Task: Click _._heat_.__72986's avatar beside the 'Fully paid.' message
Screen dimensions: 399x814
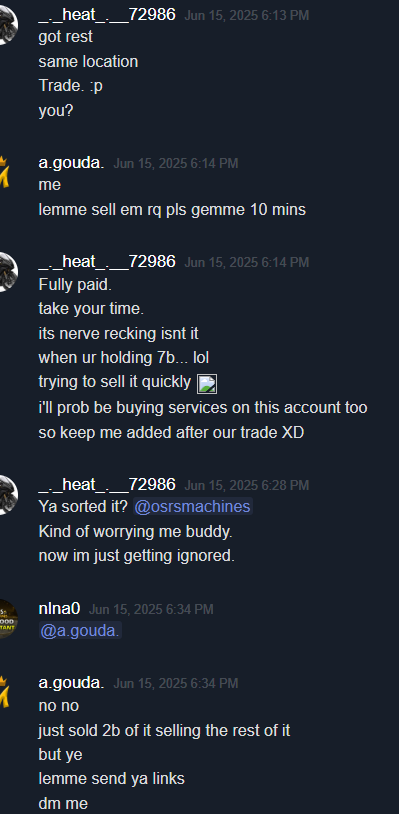Action: 8,272
